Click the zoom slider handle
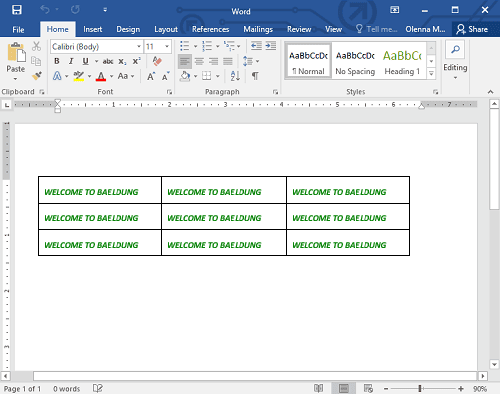 pos(420,388)
